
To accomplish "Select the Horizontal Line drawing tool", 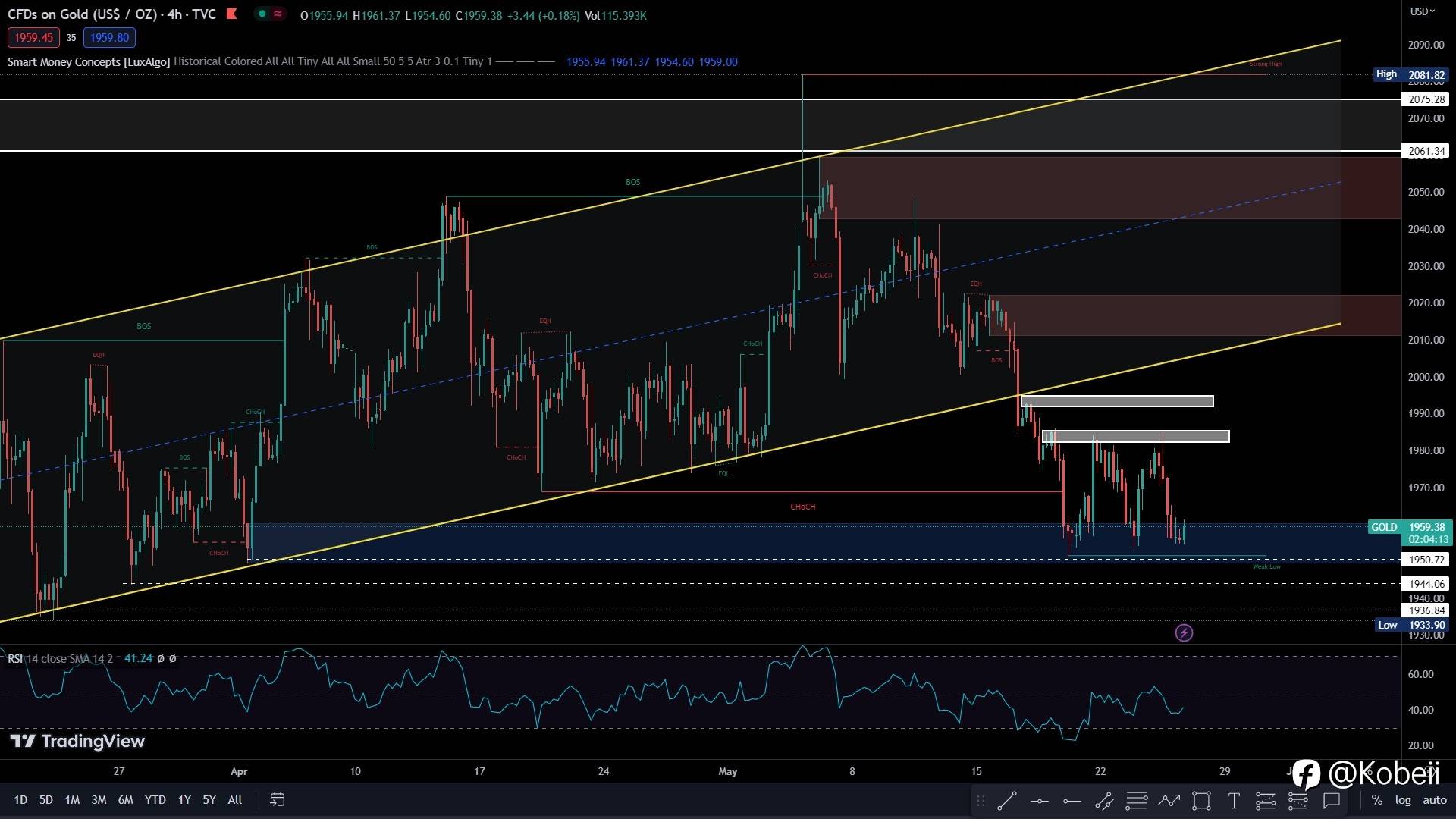I will coord(1040,800).
